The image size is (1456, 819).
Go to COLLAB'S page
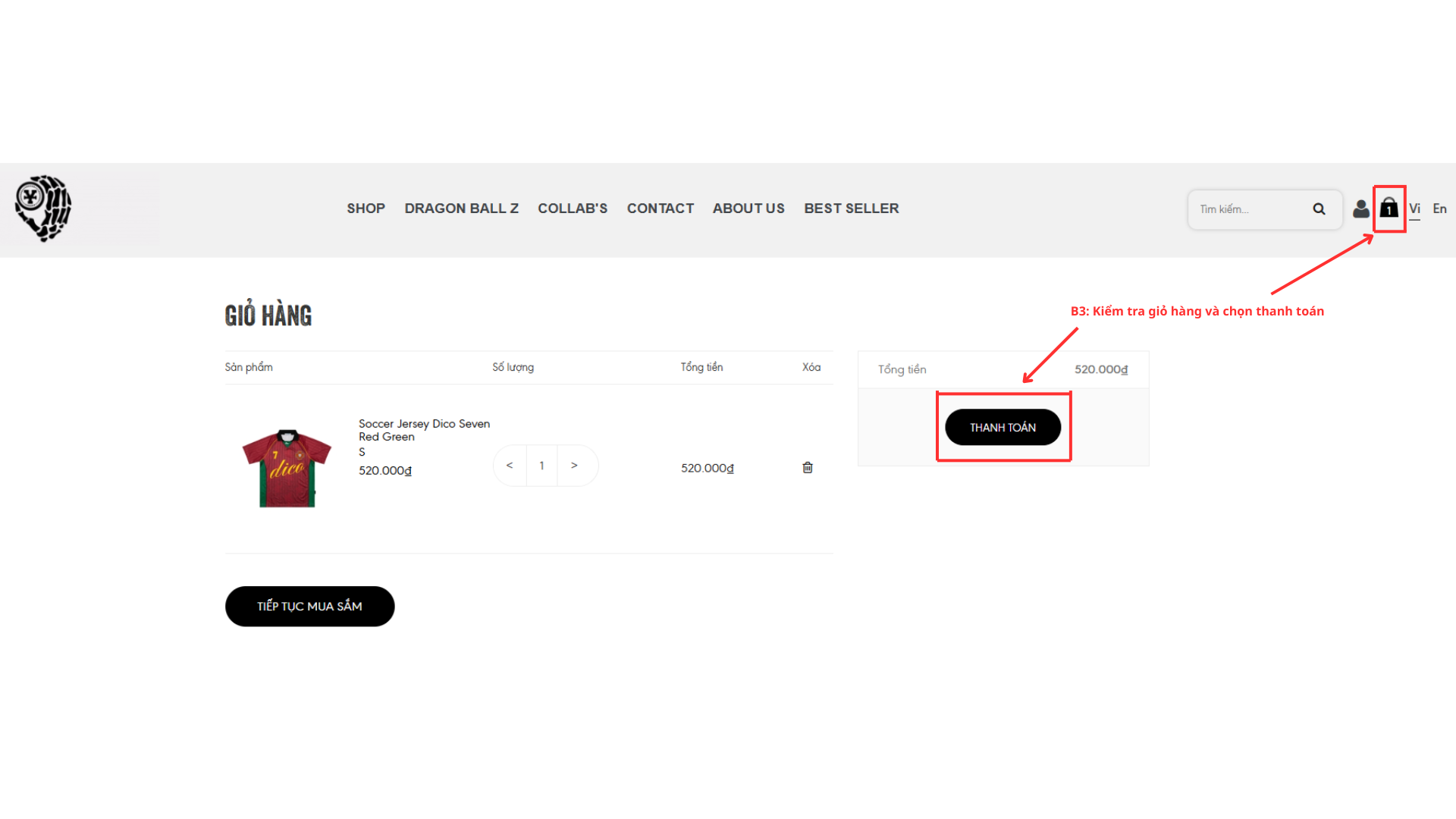[x=573, y=209]
